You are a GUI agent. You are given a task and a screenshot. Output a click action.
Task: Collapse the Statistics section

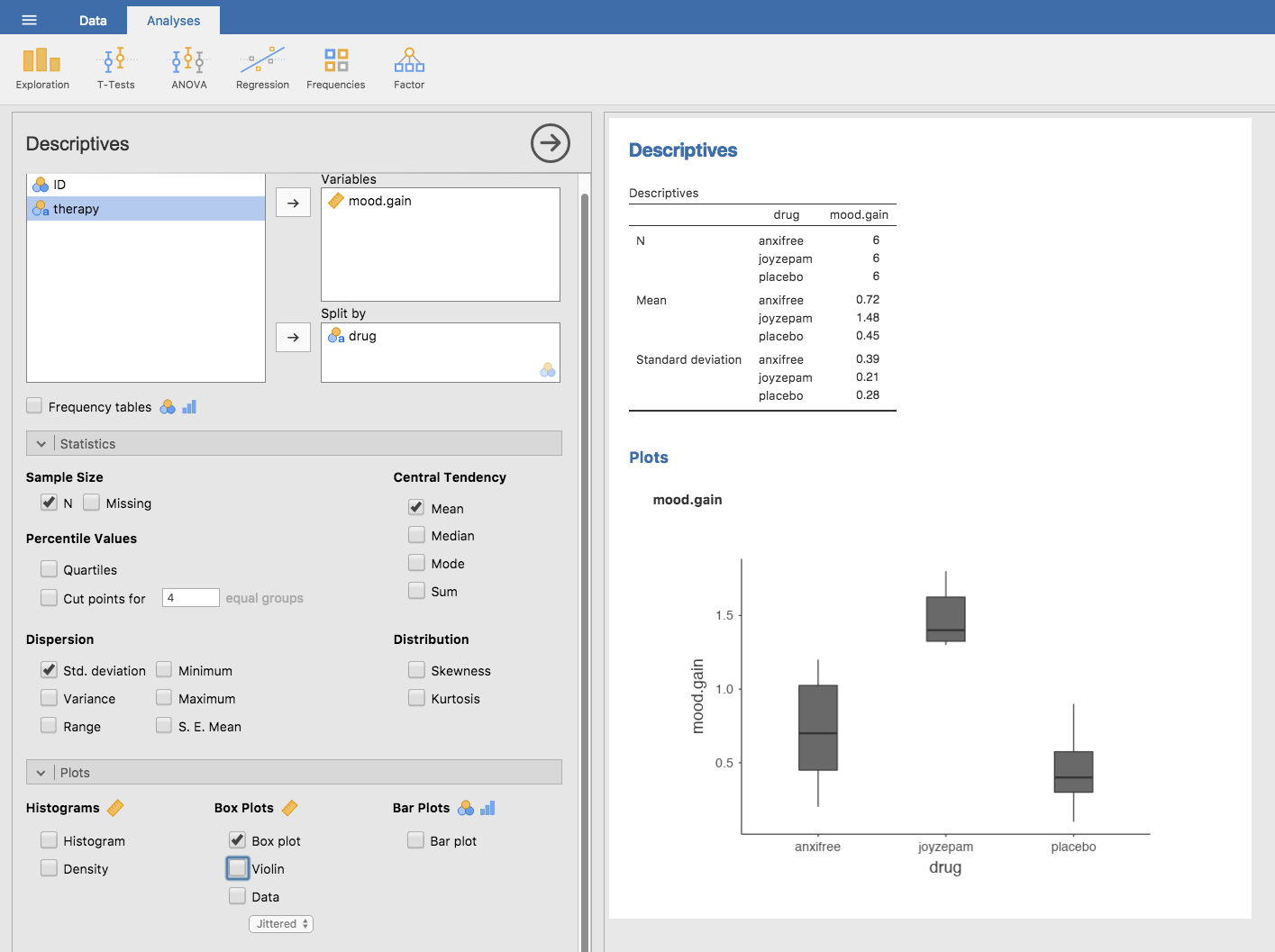294,443
